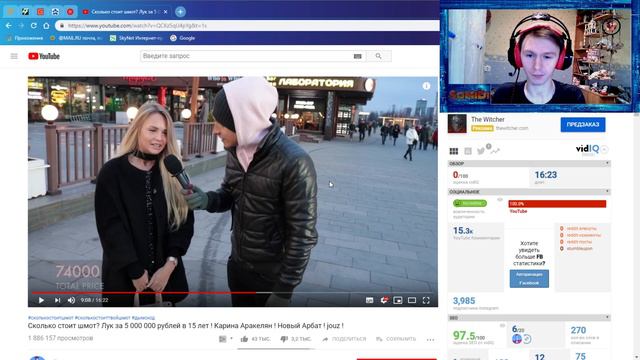Collapse the SEO section

607,318
